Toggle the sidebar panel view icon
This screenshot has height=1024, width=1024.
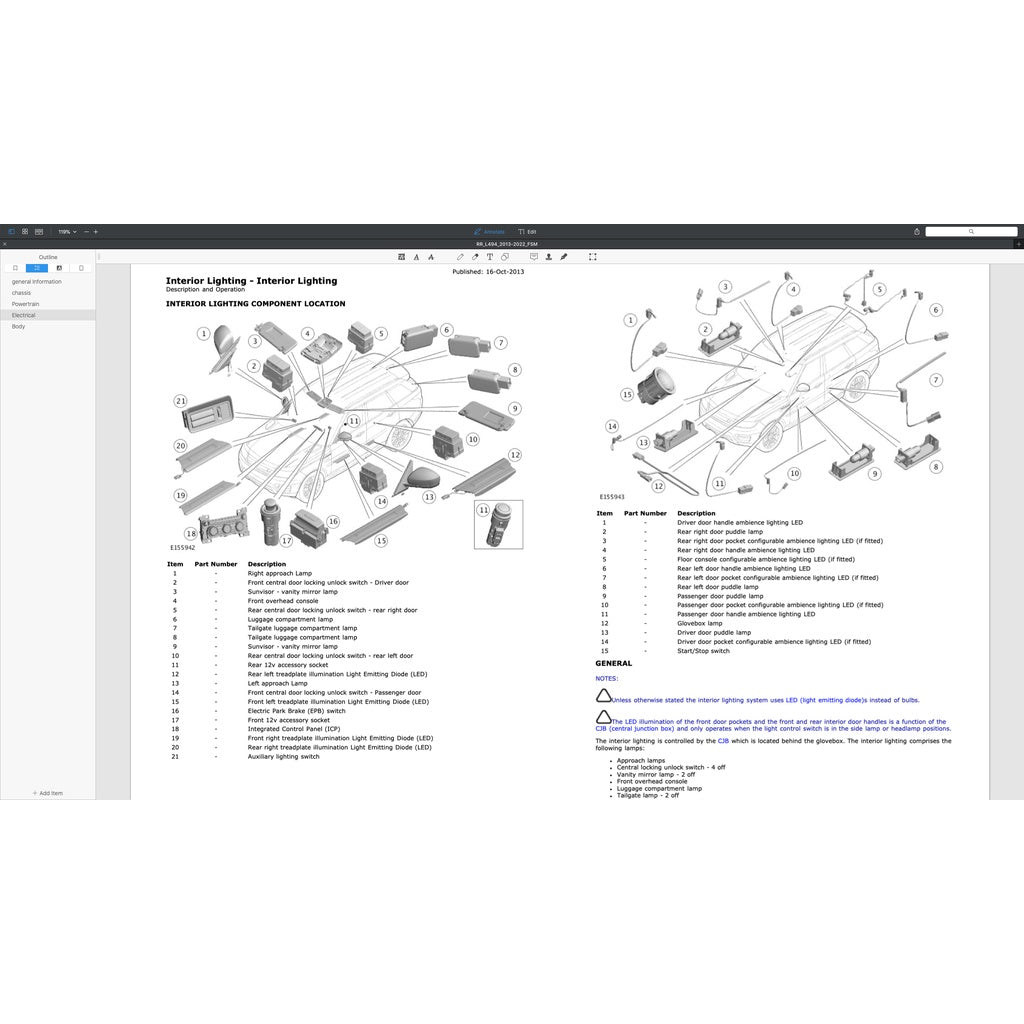tap(11, 232)
